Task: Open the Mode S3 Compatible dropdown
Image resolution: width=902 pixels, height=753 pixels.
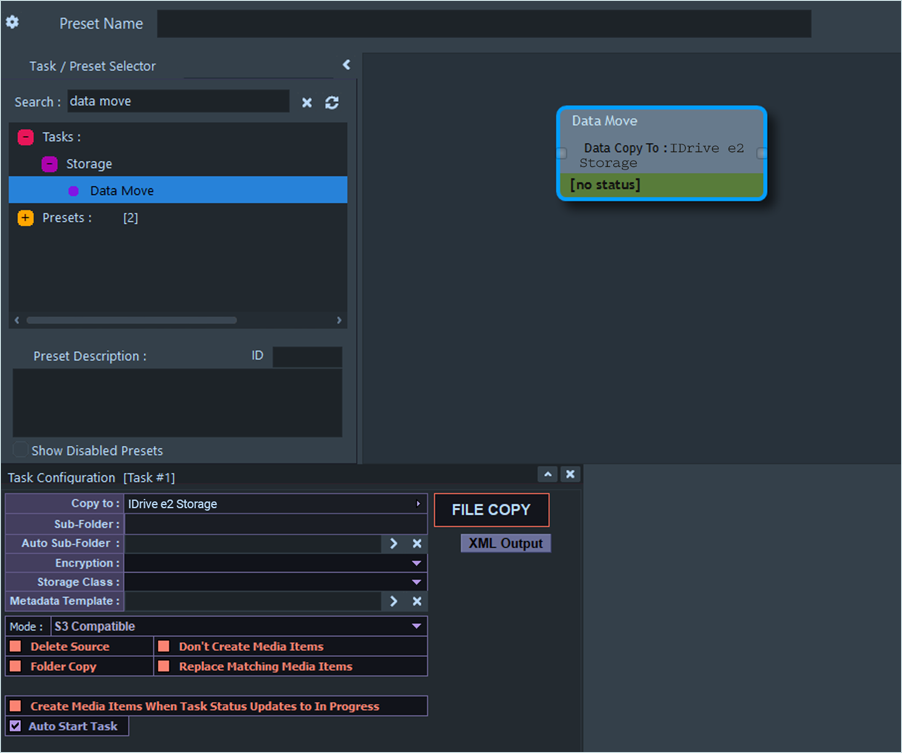Action: (416, 626)
